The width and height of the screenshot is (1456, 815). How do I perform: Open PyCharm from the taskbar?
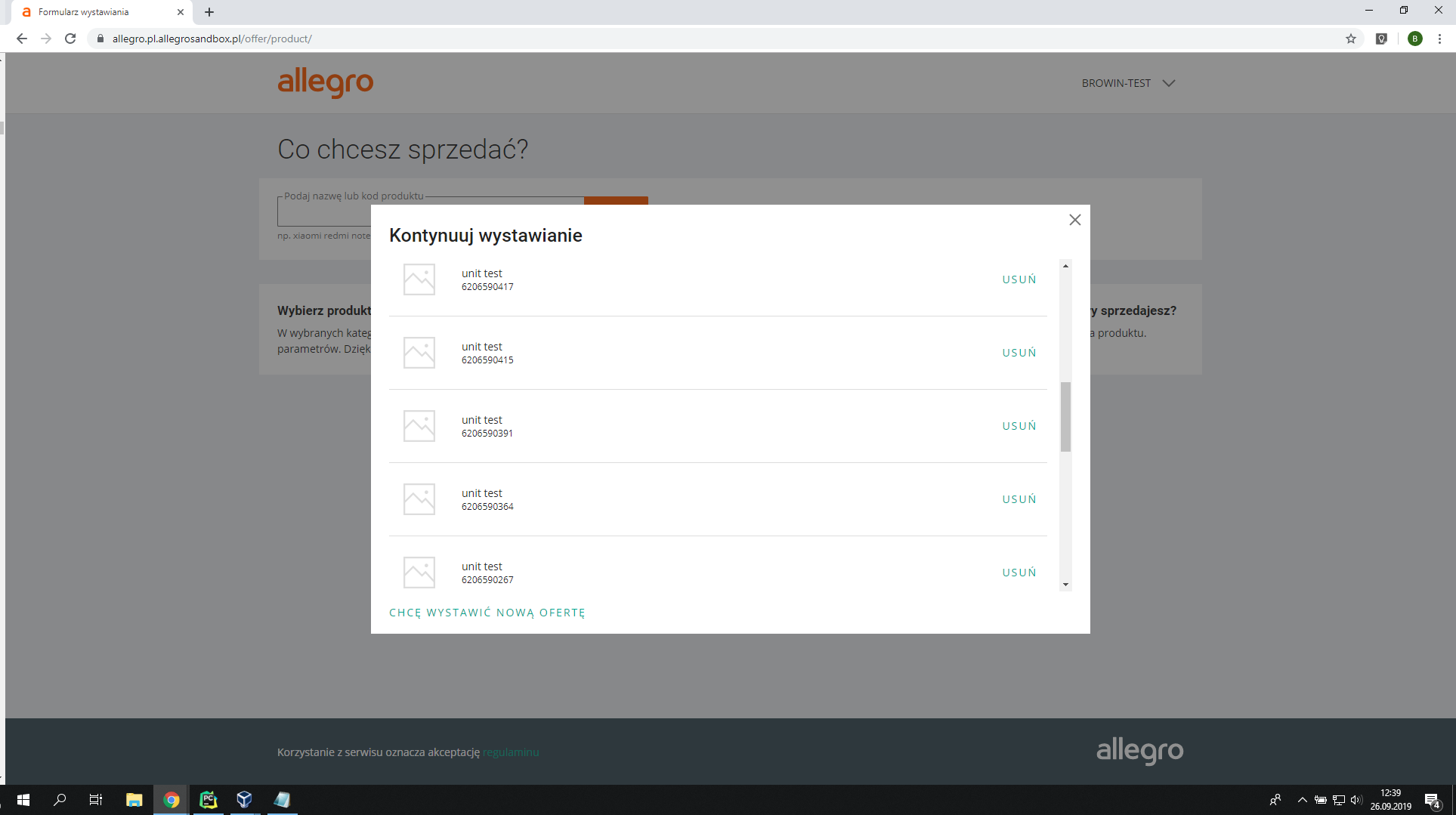[x=208, y=800]
